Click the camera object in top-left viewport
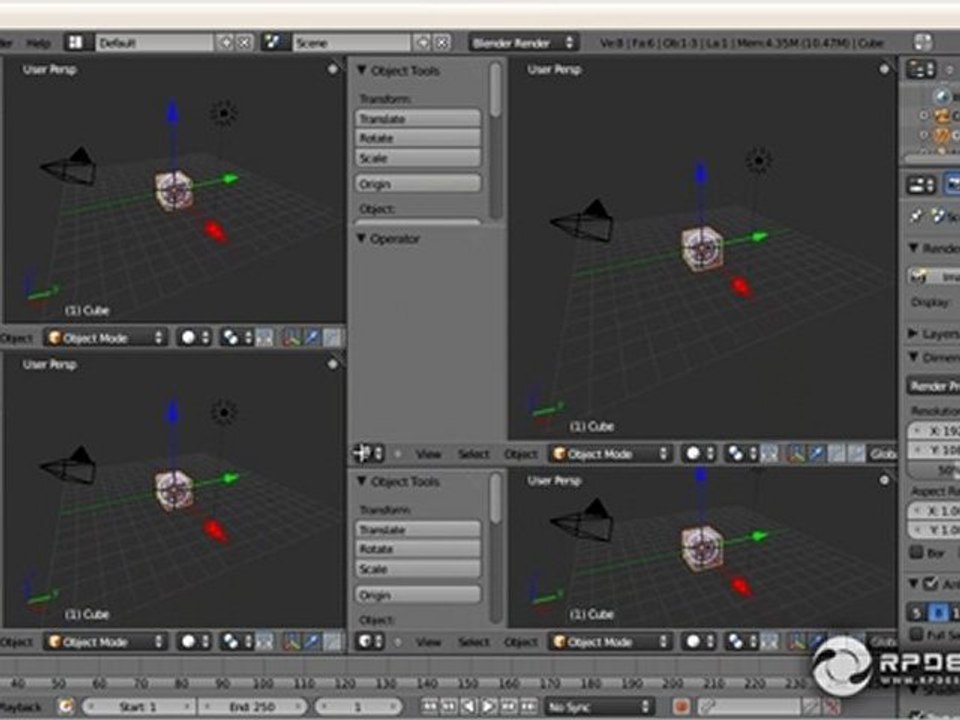 click(69, 167)
